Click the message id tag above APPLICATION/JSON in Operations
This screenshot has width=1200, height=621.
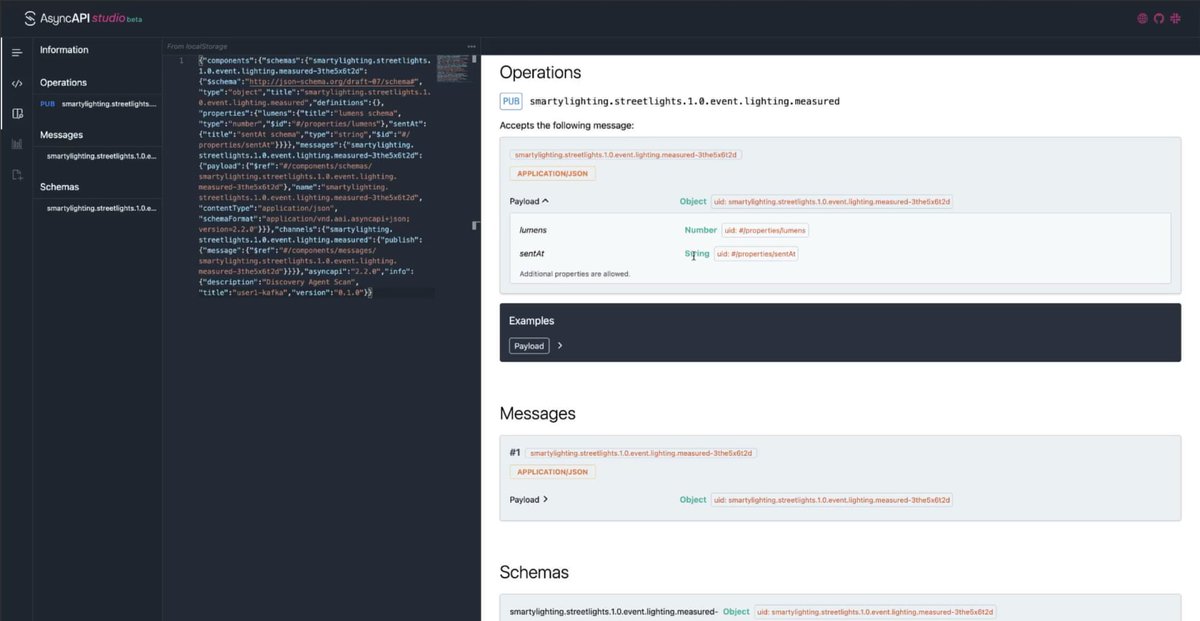(x=626, y=154)
